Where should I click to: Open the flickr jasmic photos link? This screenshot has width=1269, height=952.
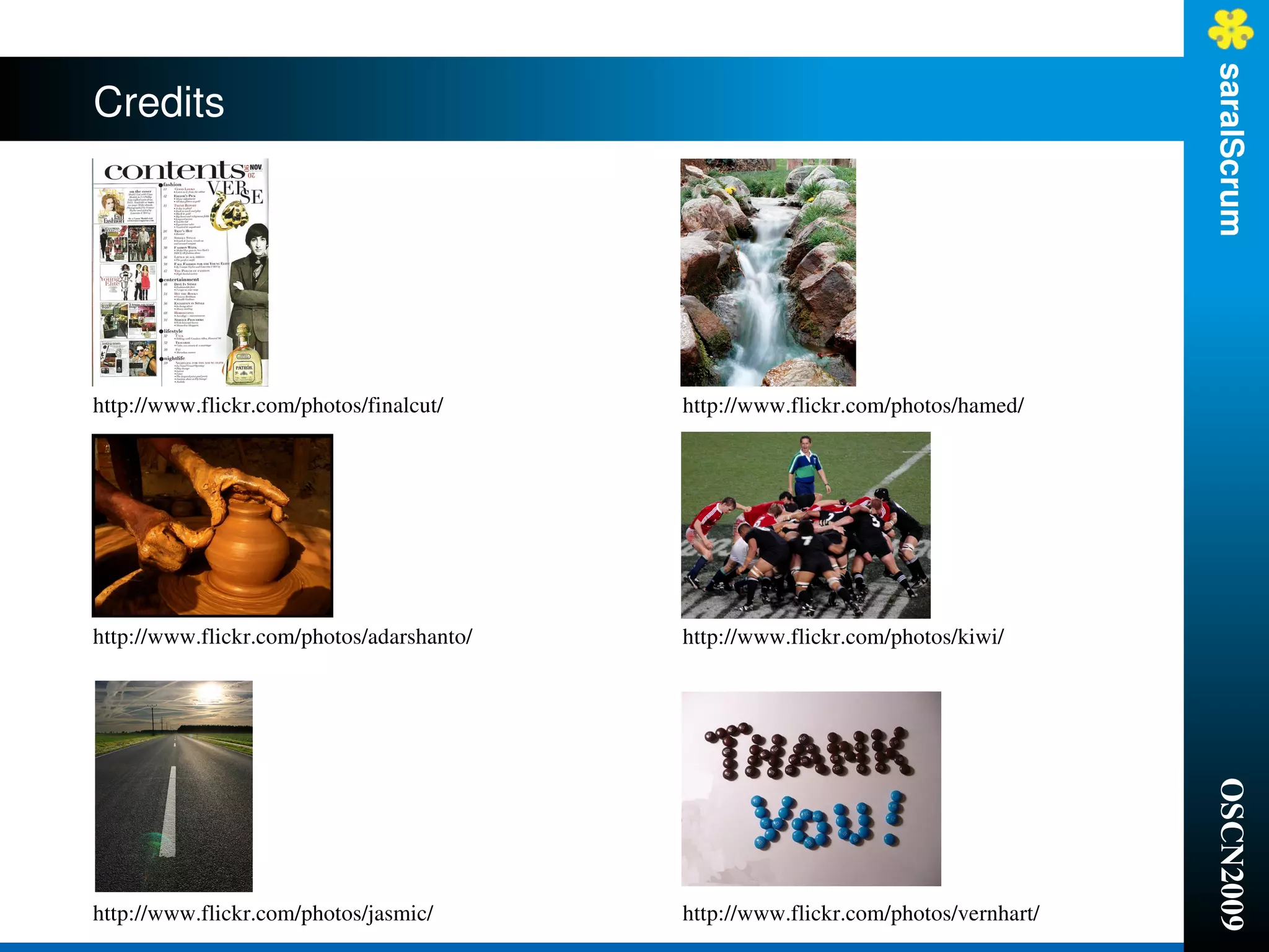point(263,914)
